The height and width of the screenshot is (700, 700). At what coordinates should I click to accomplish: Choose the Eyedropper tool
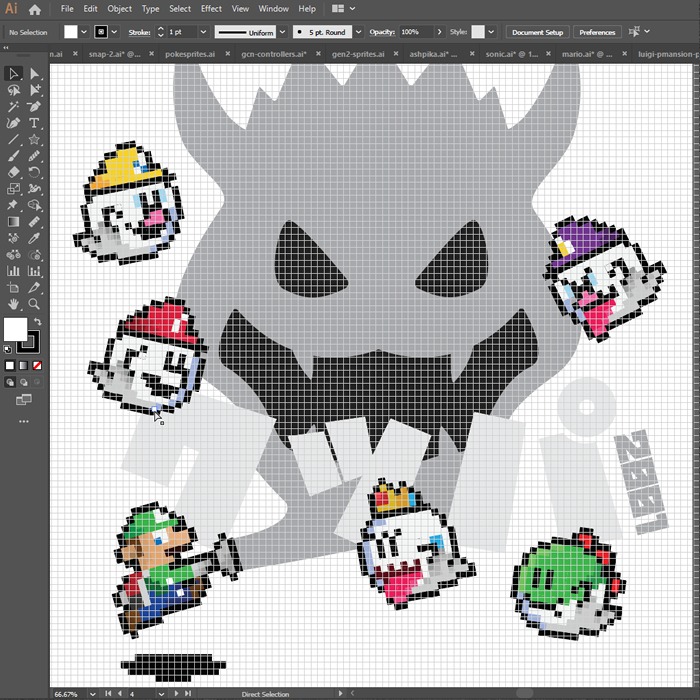pyautogui.click(x=35, y=239)
